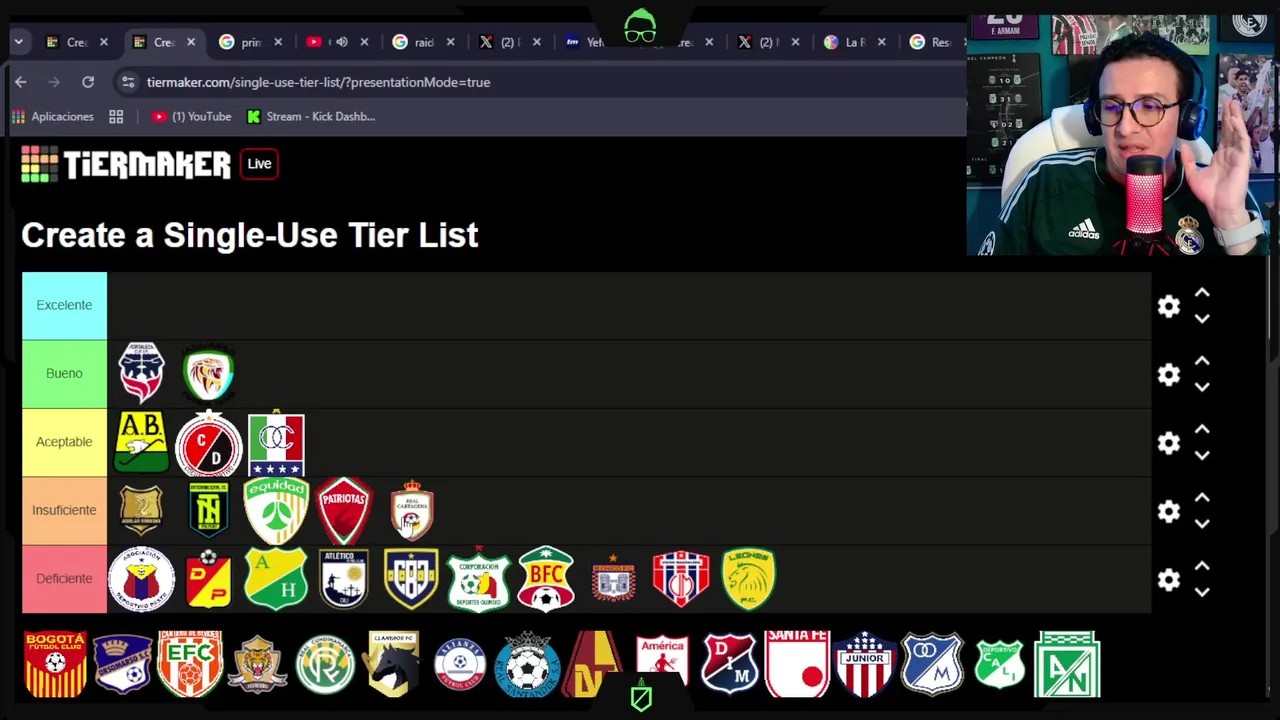1280x720 pixels.
Task: Open settings gear for Deficiente tier
Action: [1169, 580]
